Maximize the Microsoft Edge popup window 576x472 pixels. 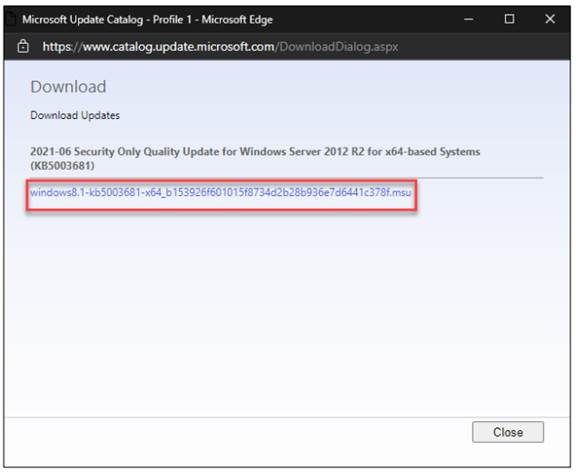tap(509, 19)
